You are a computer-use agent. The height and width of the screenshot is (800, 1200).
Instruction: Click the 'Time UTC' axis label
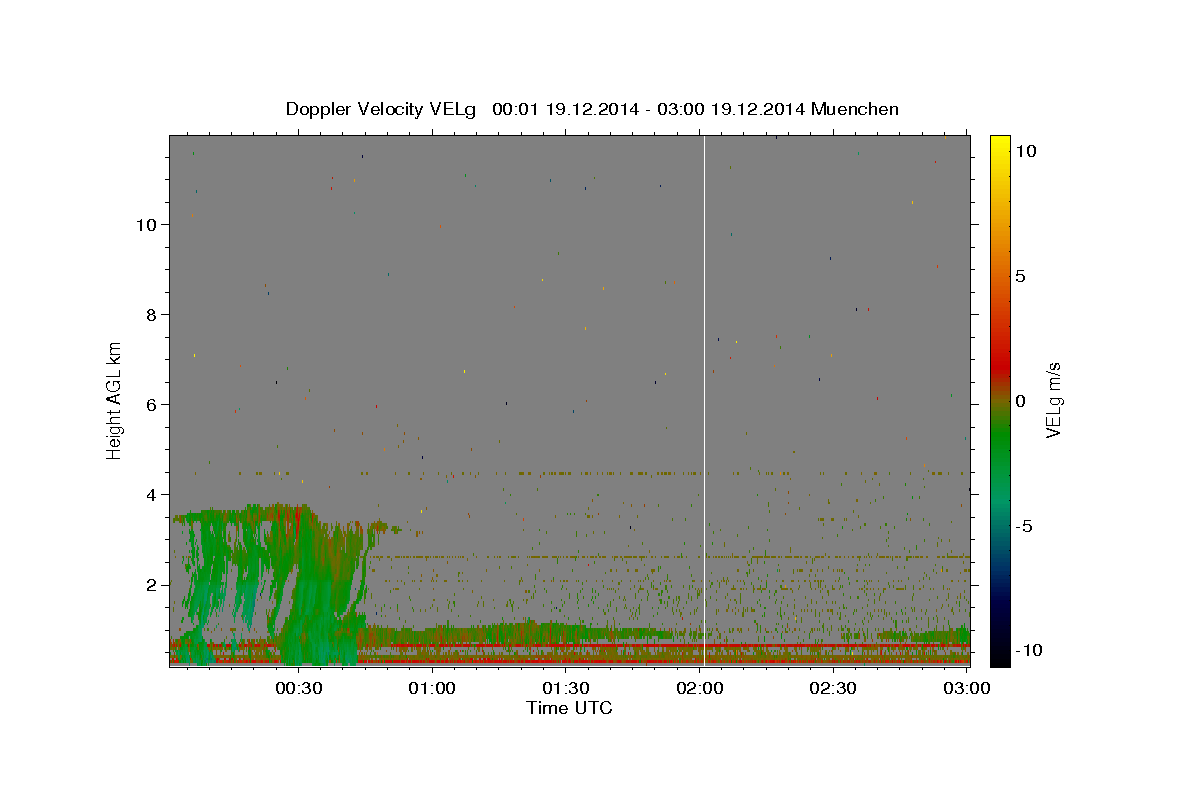[x=569, y=708]
